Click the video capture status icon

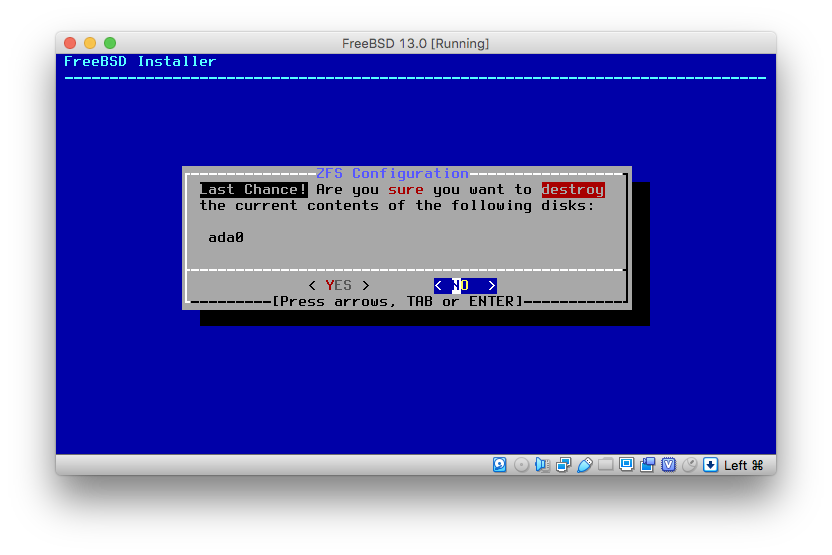pyautogui.click(x=647, y=465)
